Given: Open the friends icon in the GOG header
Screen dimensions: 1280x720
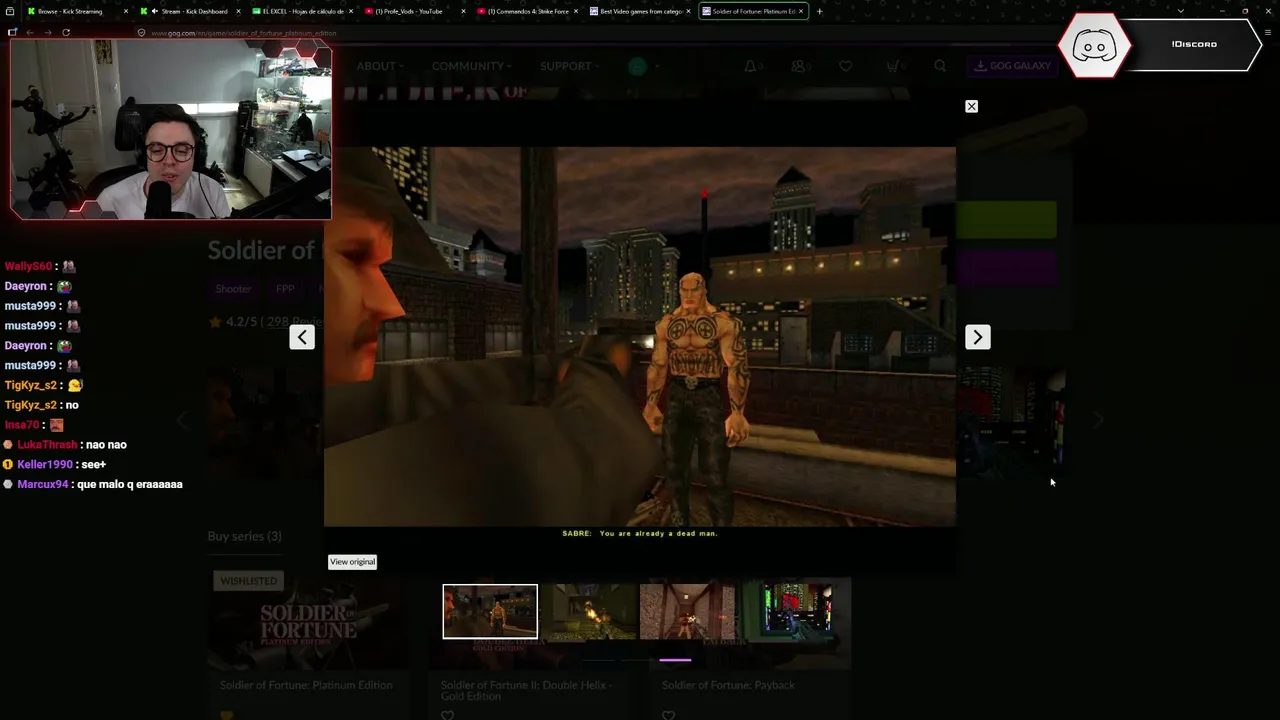Looking at the screenshot, I should 799,66.
